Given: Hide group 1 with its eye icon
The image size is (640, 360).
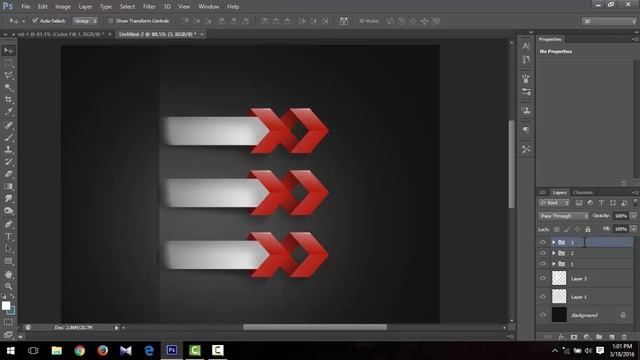Looking at the screenshot, I should pos(542,264).
